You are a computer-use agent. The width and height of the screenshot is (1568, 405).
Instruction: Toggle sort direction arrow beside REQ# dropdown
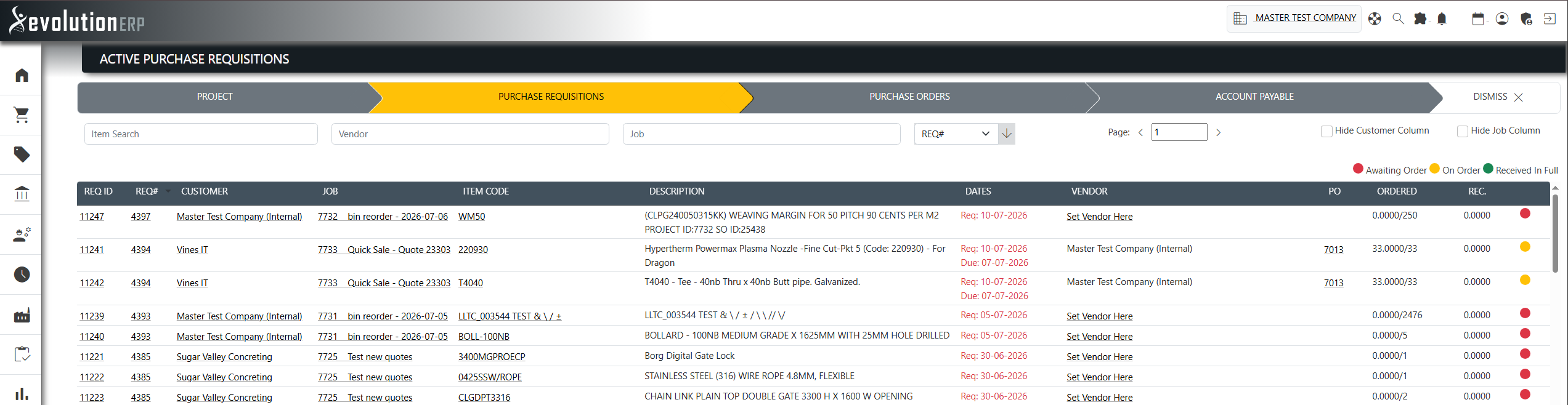click(x=1007, y=134)
